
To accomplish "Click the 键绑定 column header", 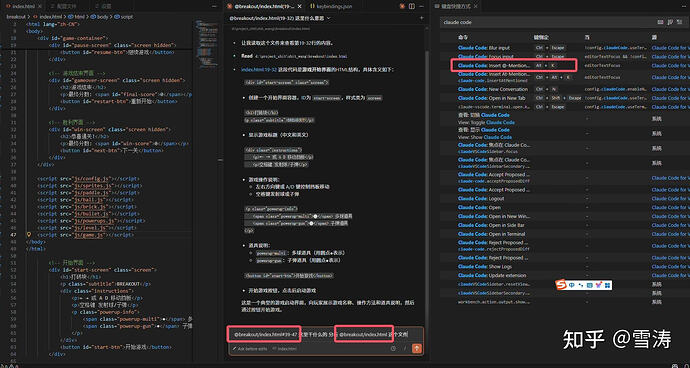I will coord(540,37).
